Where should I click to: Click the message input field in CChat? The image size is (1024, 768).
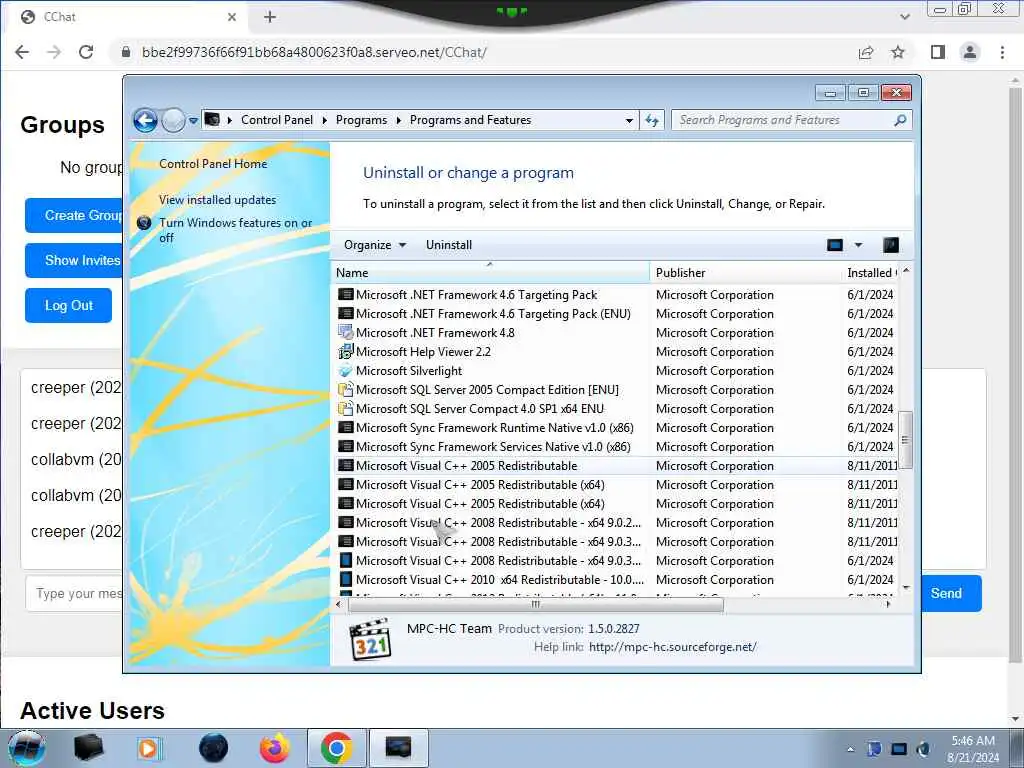76,594
